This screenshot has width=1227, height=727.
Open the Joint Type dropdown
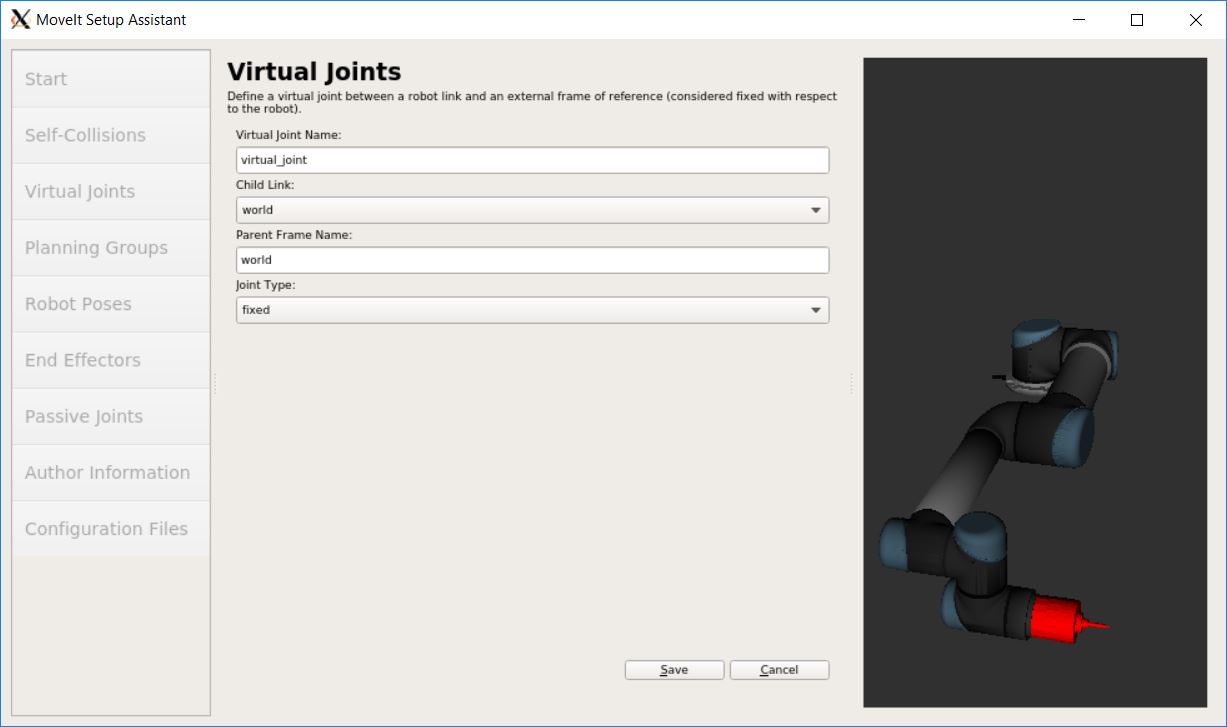coord(817,310)
